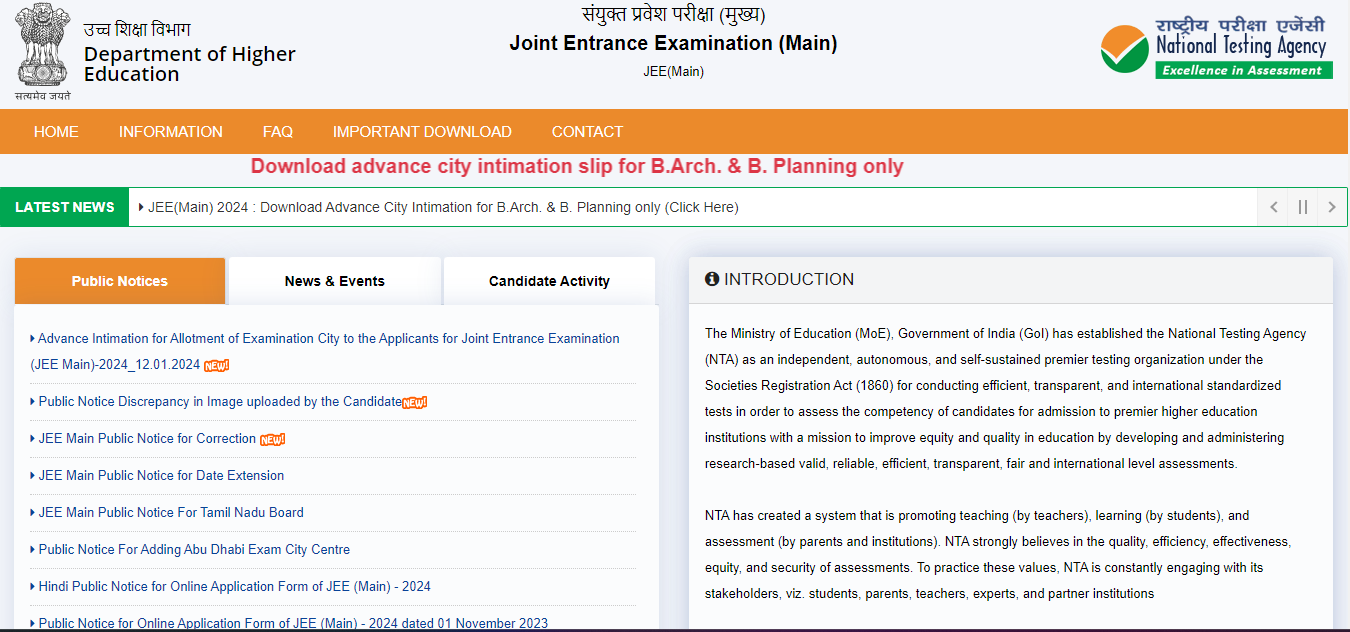Switch to the Candidate Activity tab

pos(549,281)
